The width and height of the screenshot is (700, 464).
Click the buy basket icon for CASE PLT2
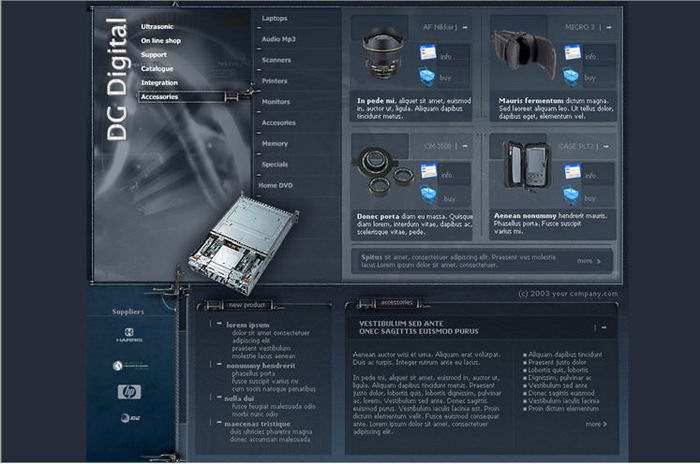[572, 194]
